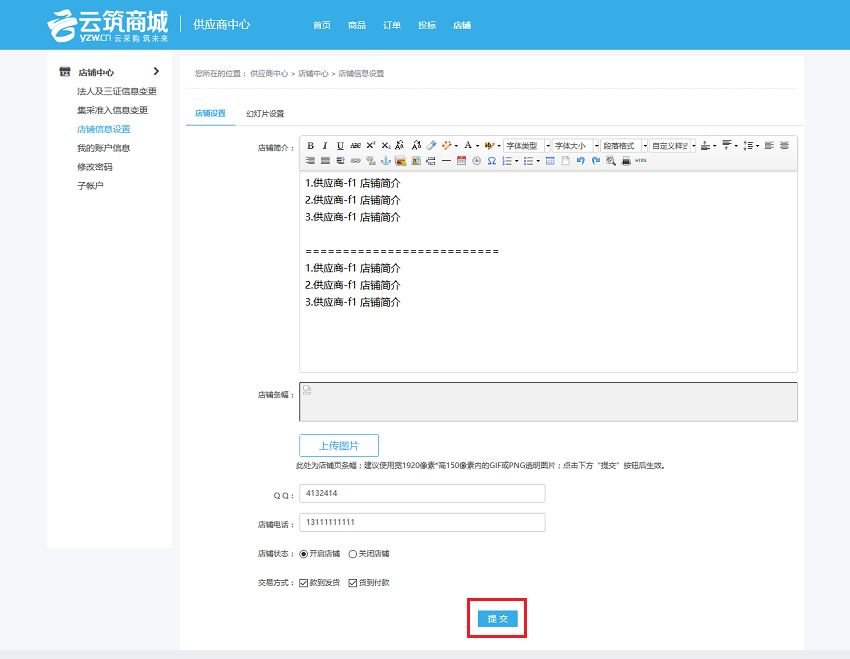
Task: Open the 字体大小 font size dropdown
Action: tap(575, 145)
